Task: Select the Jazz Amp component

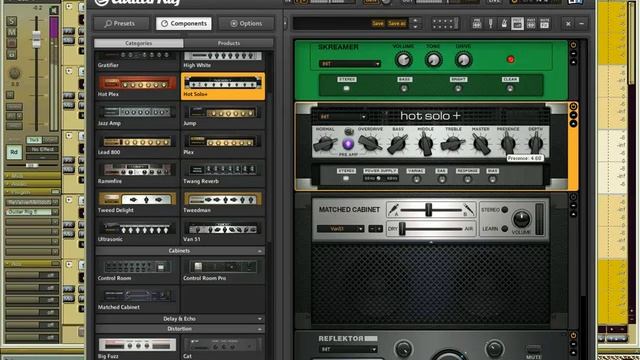Action: (137, 116)
